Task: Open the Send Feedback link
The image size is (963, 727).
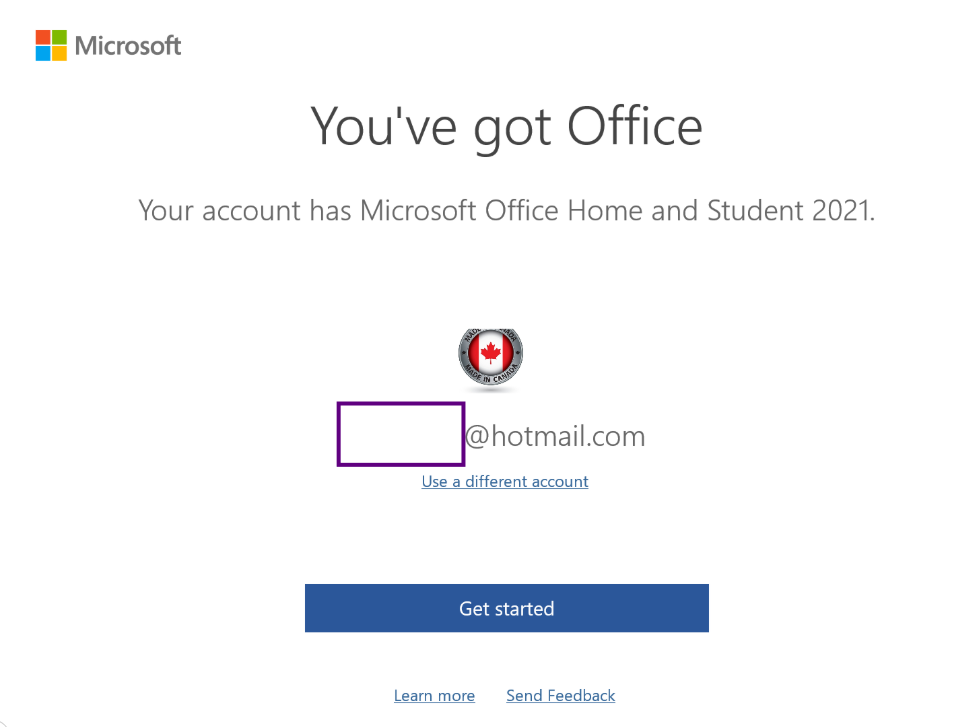Action: 561,696
